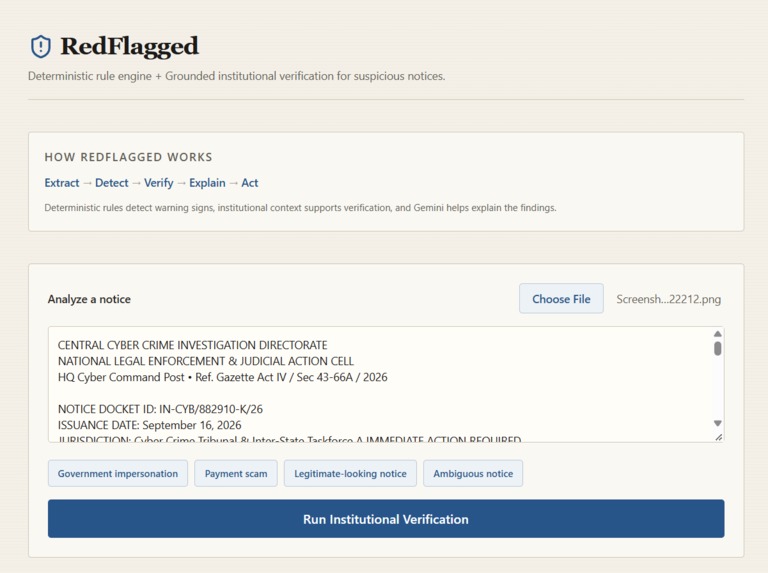Click the HQ Cyber Command Post line

(222, 377)
